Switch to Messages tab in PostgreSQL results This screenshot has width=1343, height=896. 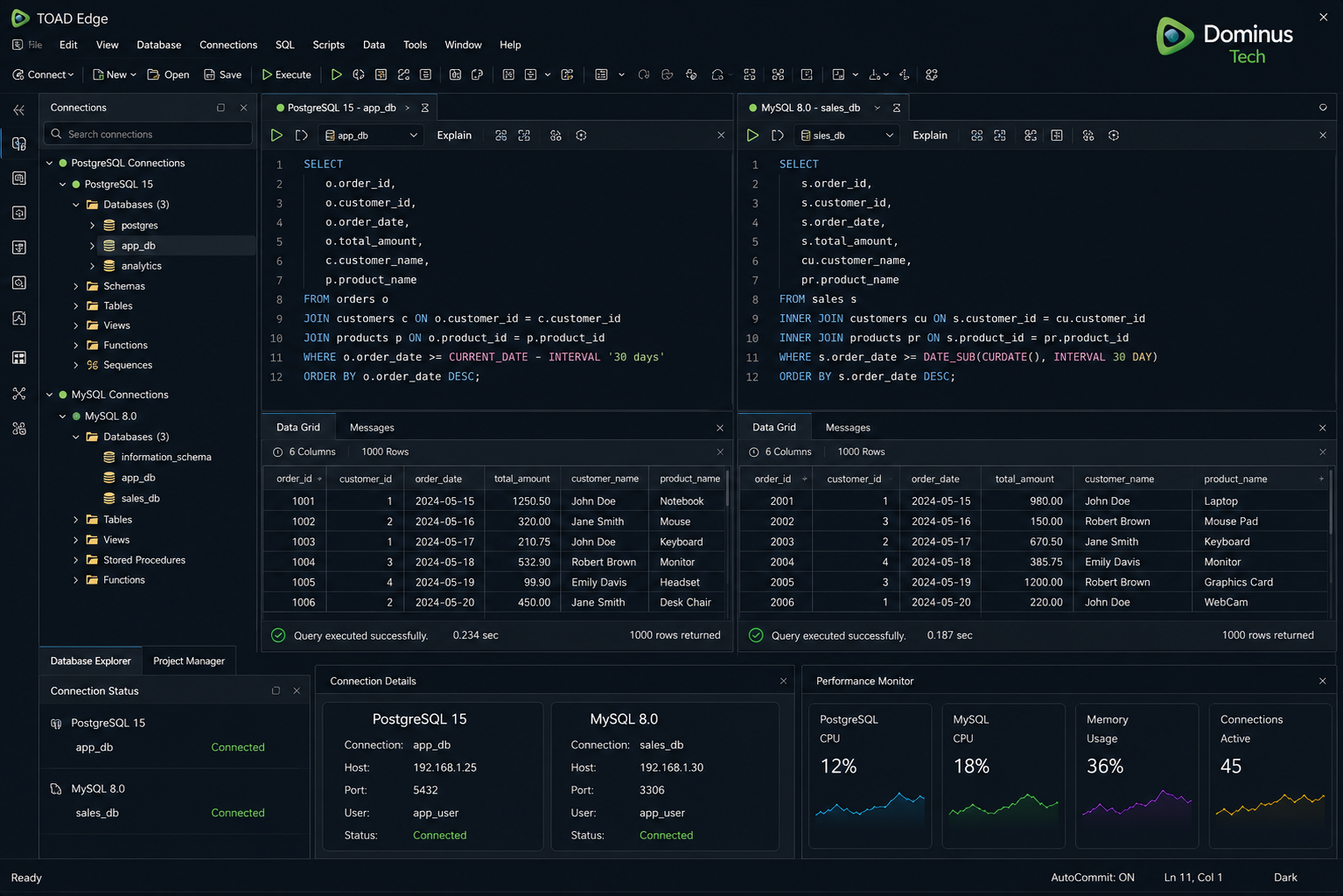coord(372,427)
